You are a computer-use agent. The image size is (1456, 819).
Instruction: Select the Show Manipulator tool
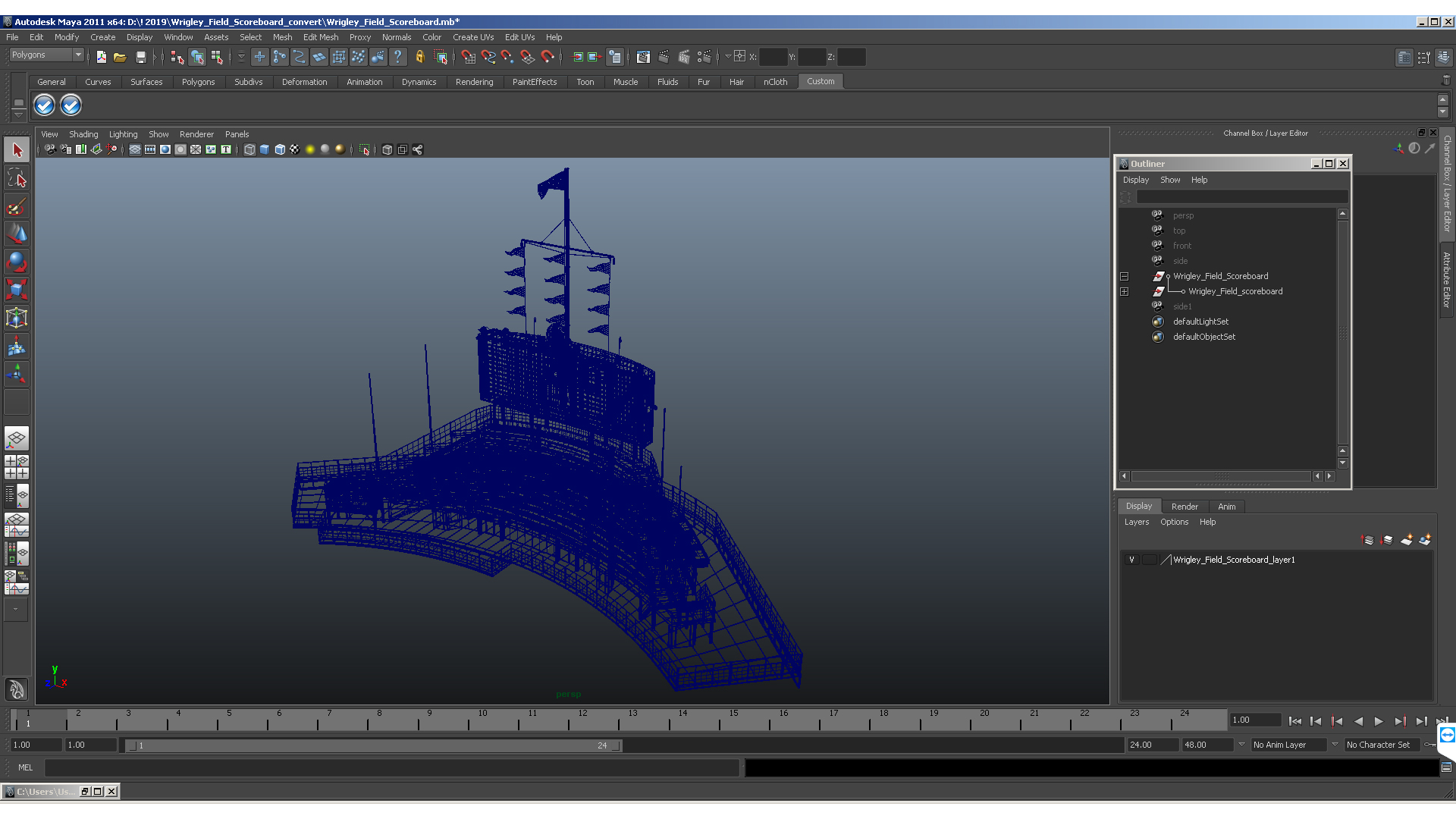pyautogui.click(x=17, y=374)
